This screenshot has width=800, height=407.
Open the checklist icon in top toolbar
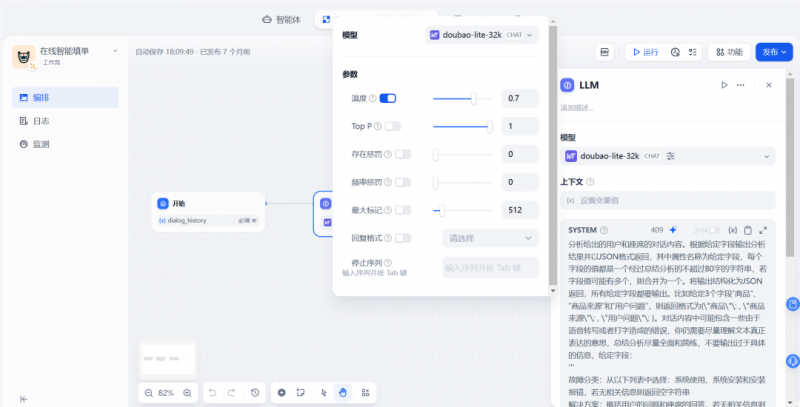[692, 52]
